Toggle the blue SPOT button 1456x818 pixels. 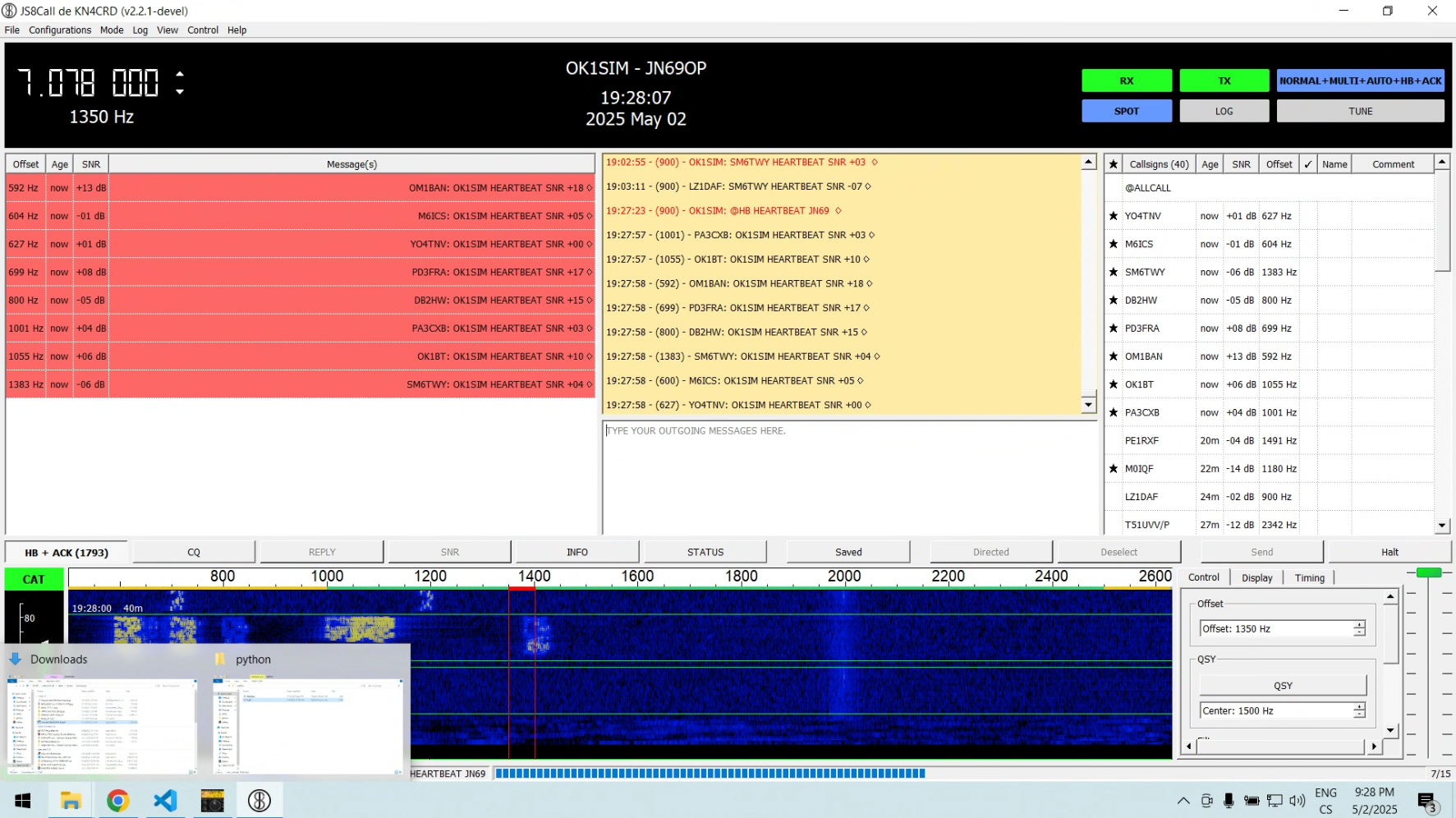(1127, 111)
